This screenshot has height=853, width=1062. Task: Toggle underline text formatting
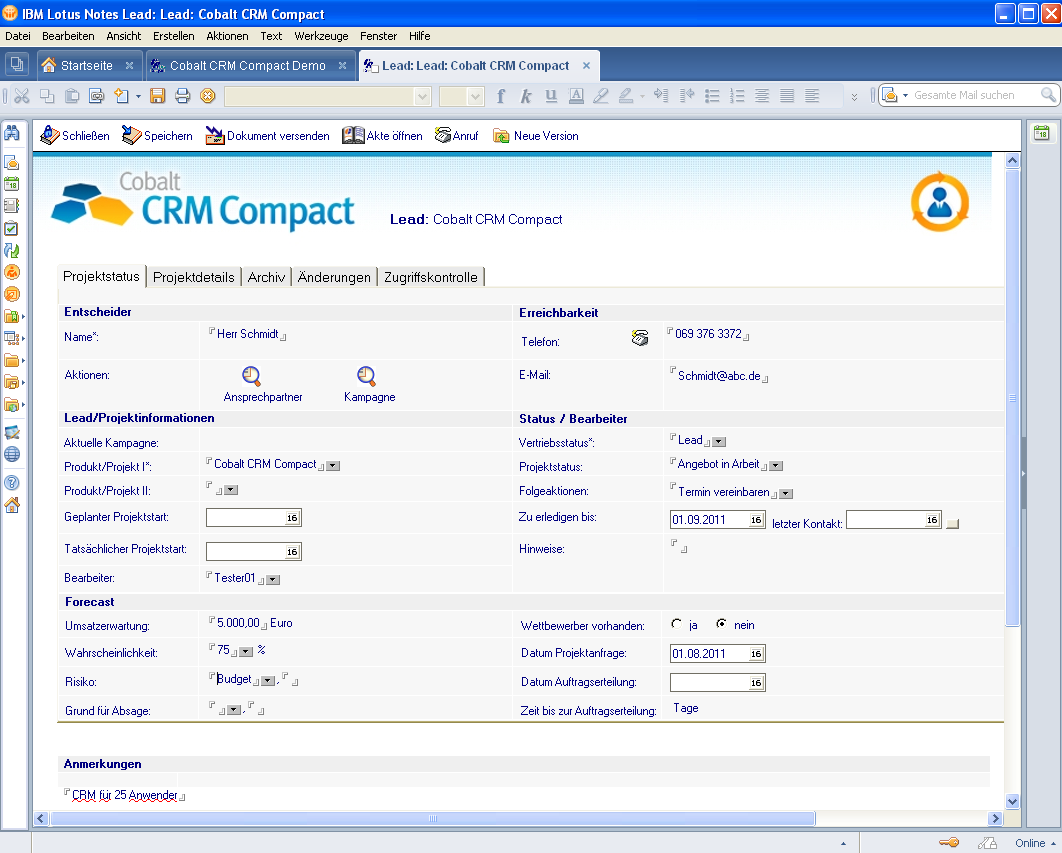click(551, 96)
